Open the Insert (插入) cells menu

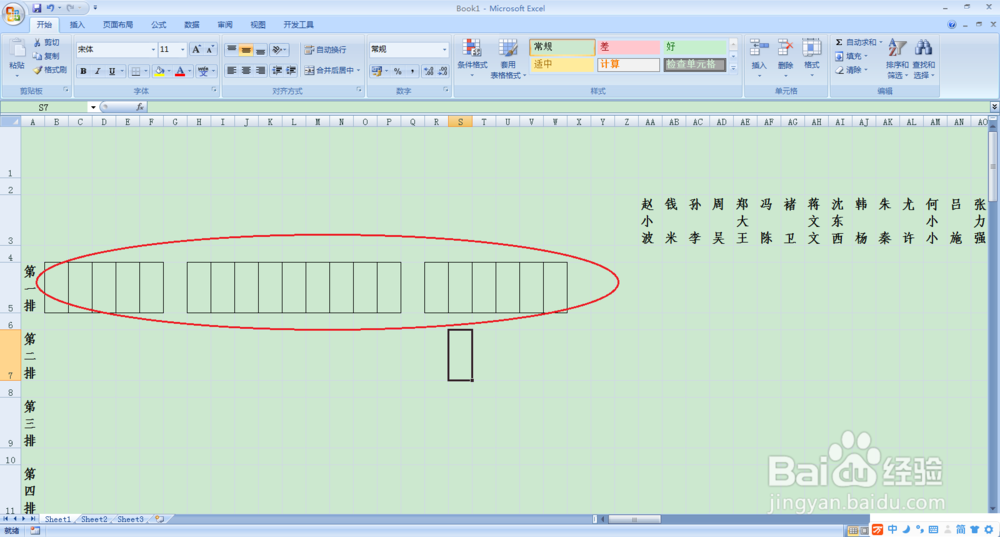pyautogui.click(x=759, y=57)
